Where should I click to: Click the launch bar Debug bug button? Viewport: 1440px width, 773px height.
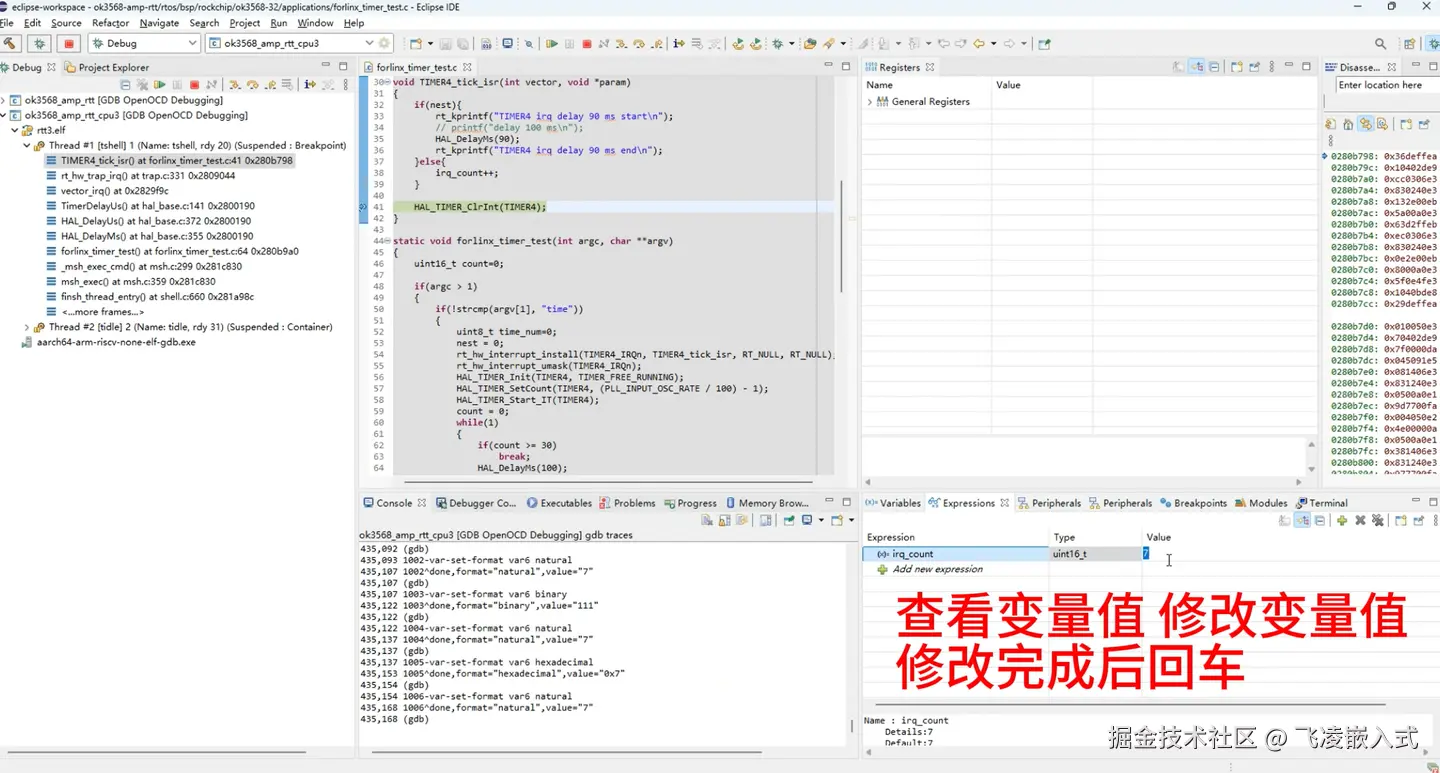tap(39, 43)
